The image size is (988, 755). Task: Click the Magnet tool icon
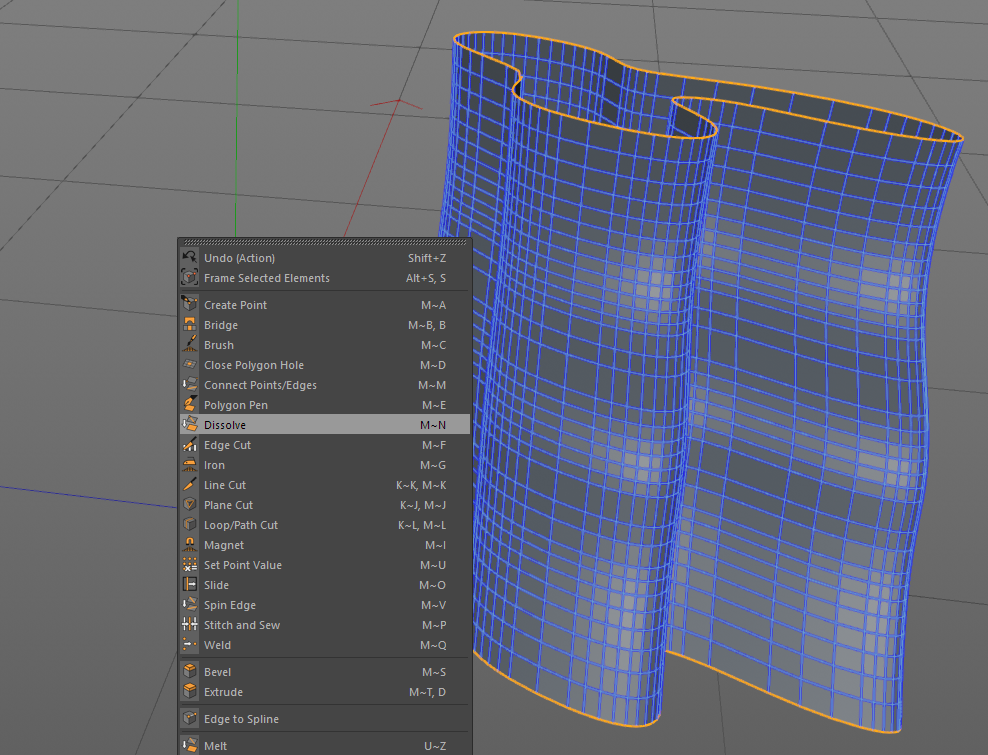click(190, 545)
